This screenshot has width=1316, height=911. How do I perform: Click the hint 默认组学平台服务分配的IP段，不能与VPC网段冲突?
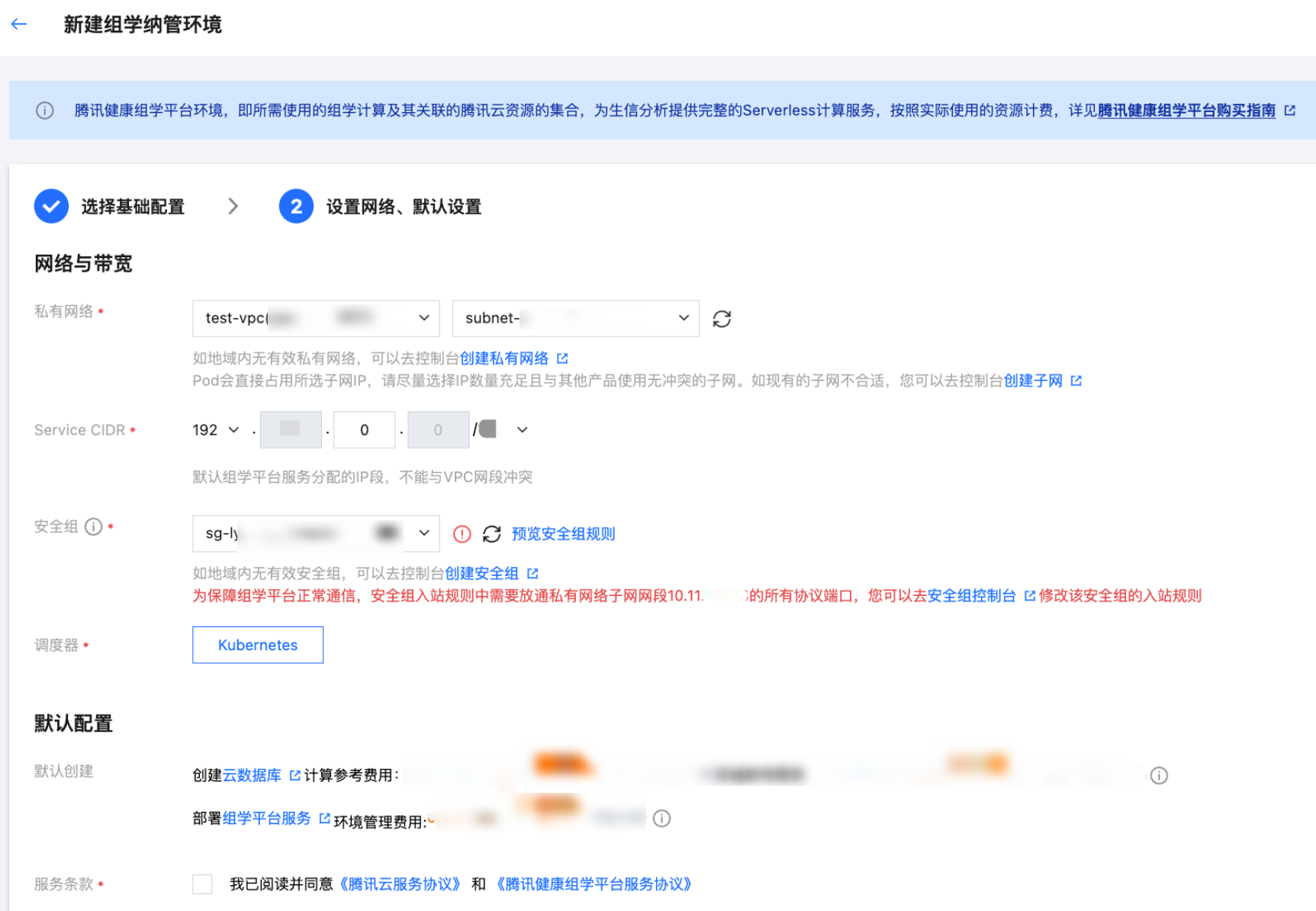pos(362,477)
